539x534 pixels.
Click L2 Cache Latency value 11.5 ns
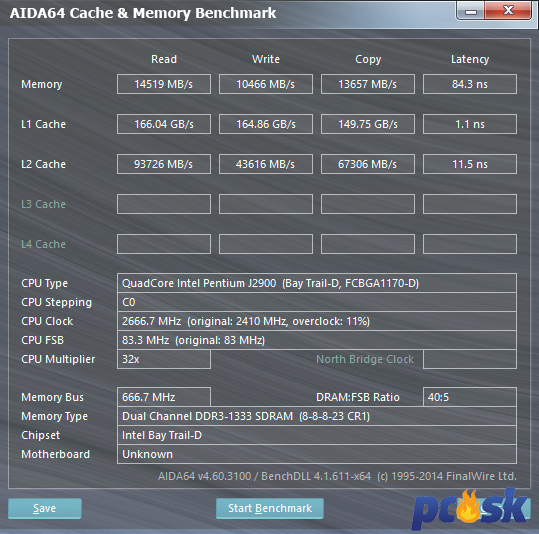(470, 164)
